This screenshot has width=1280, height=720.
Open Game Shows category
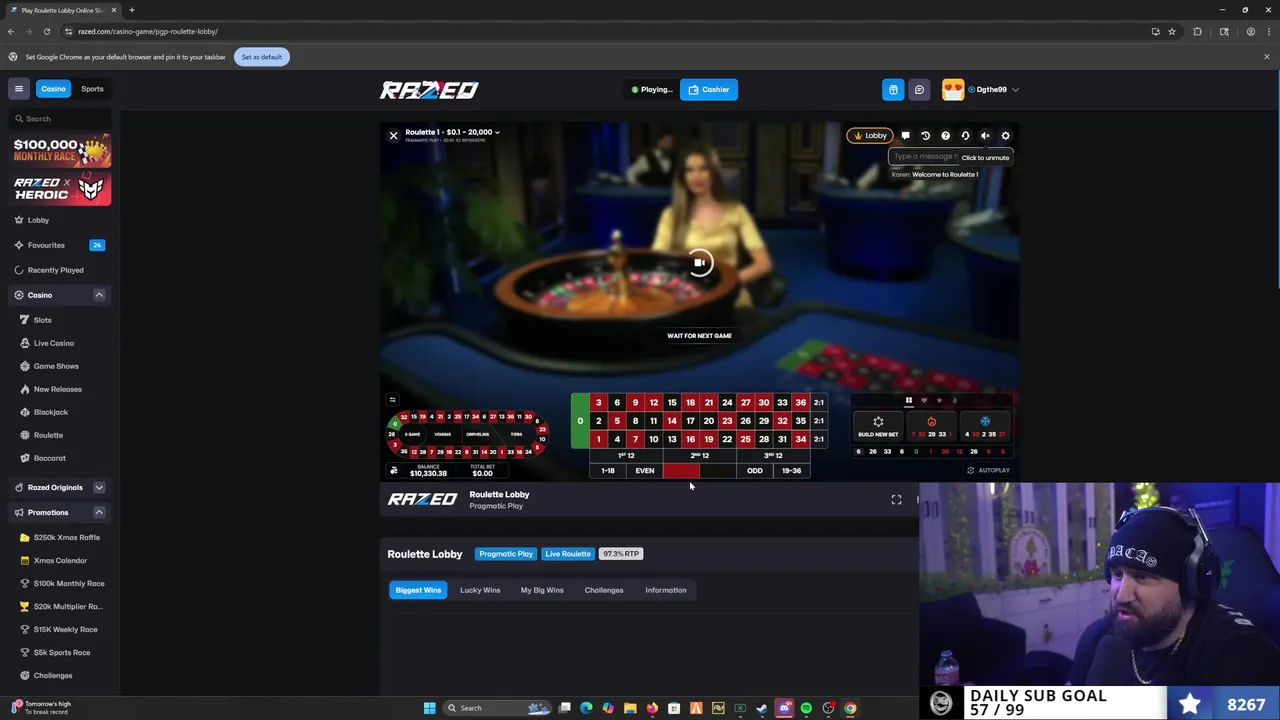click(56, 366)
